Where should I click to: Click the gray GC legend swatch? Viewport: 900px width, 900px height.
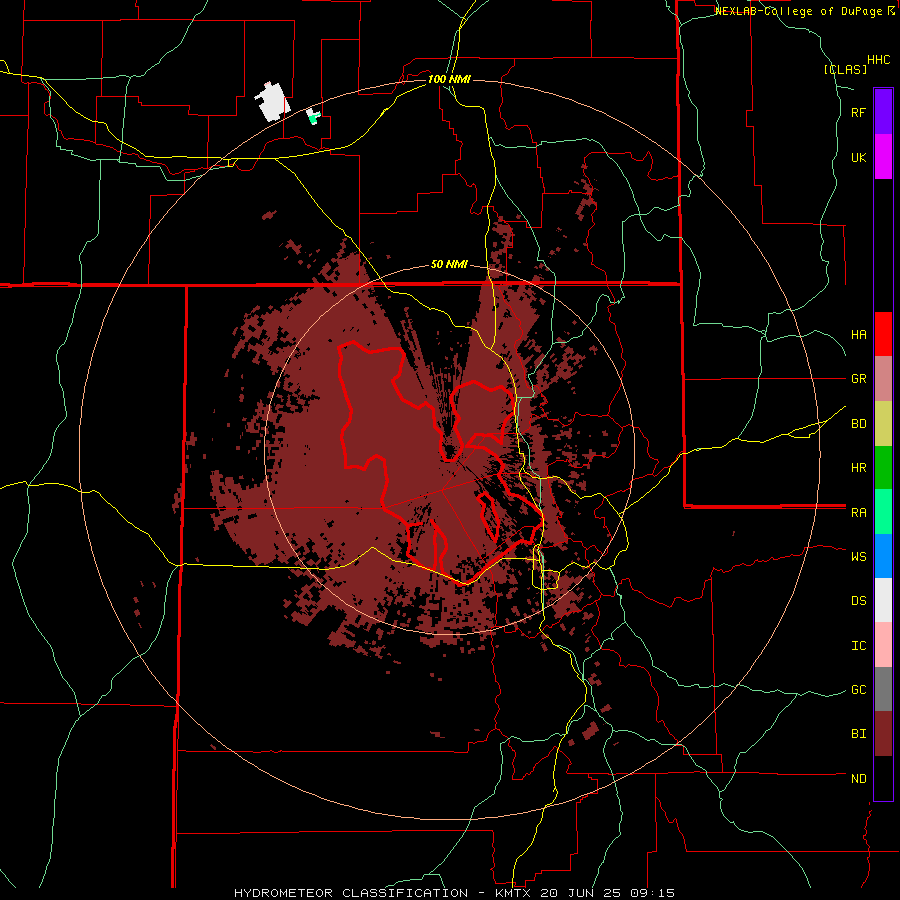click(883, 689)
